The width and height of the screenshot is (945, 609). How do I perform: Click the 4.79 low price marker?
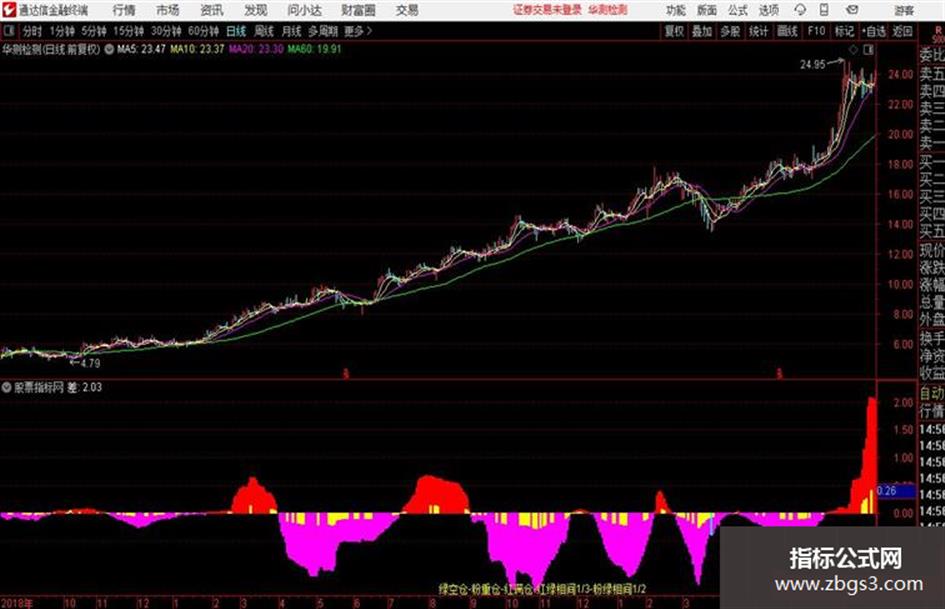tap(90, 364)
